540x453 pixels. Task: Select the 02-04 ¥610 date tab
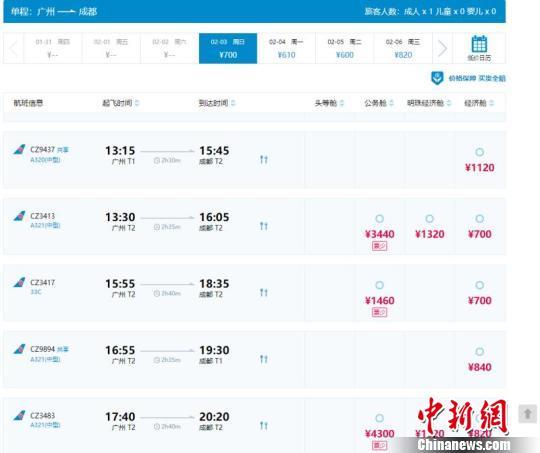[286, 48]
